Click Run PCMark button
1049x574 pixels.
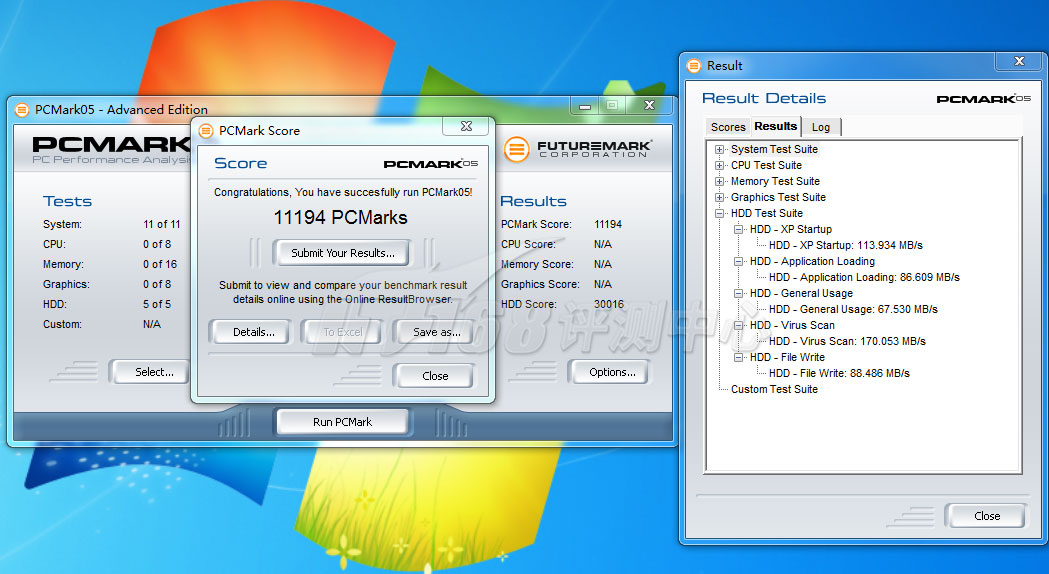pyautogui.click(x=343, y=422)
